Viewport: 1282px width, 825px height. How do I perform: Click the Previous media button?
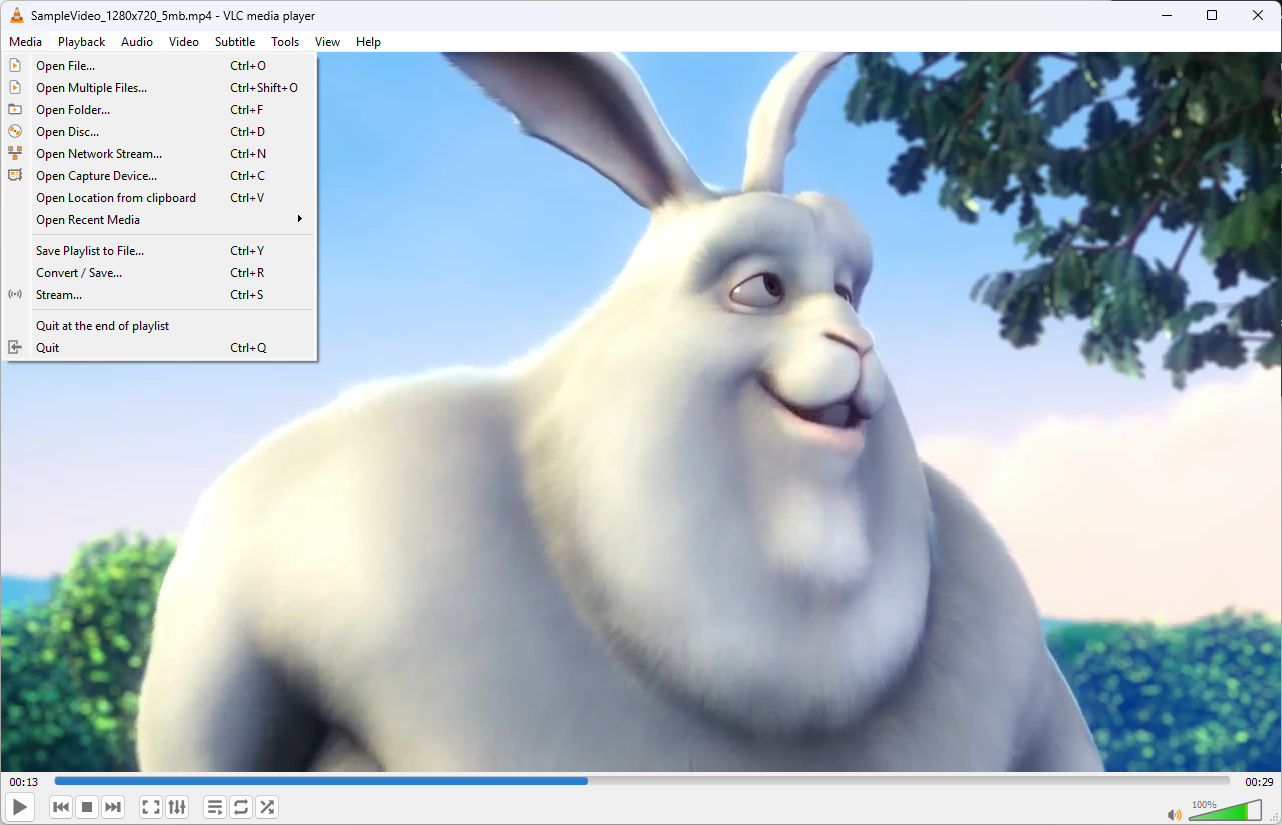(61, 807)
